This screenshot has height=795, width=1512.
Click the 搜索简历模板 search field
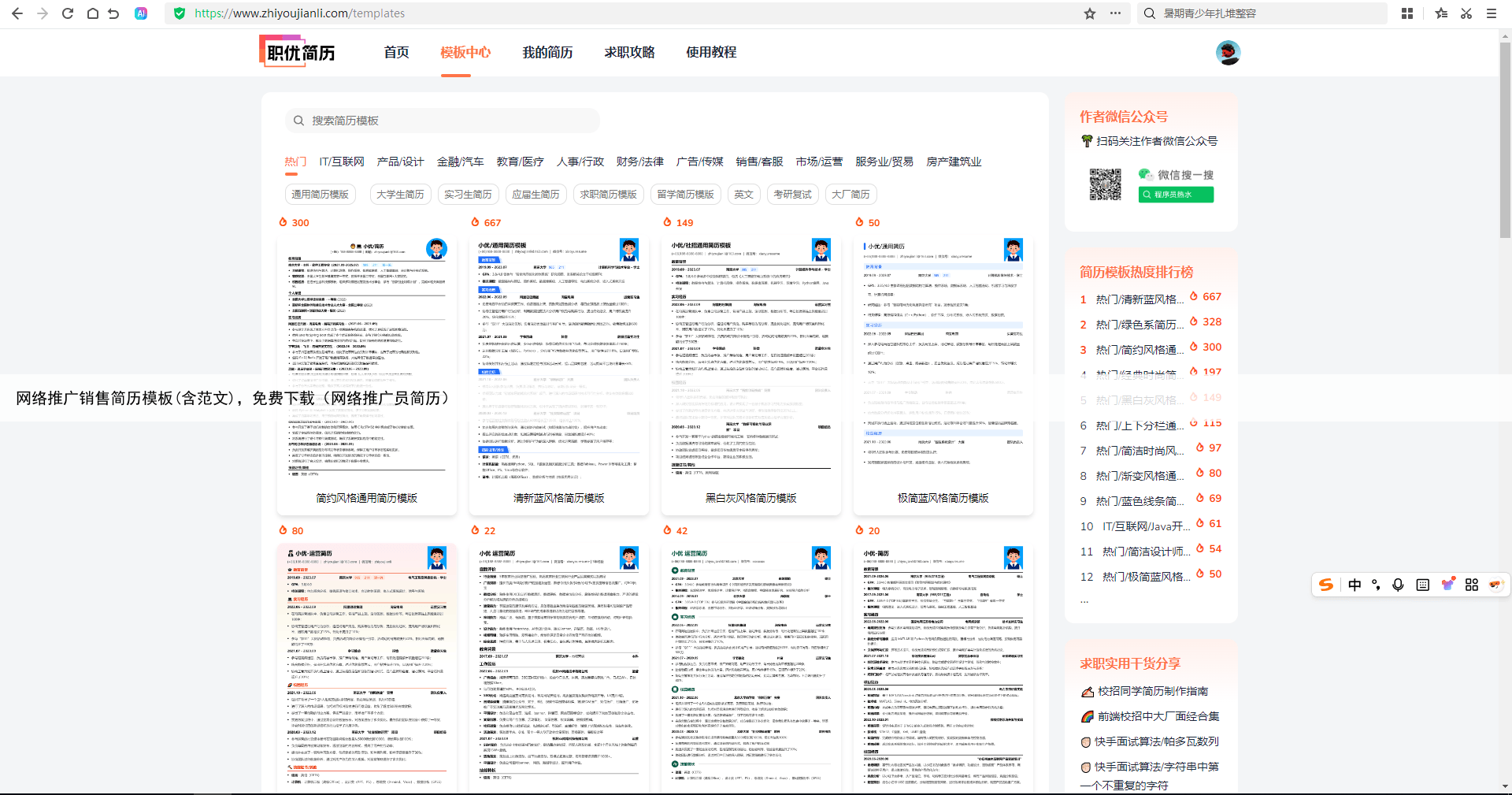click(443, 121)
